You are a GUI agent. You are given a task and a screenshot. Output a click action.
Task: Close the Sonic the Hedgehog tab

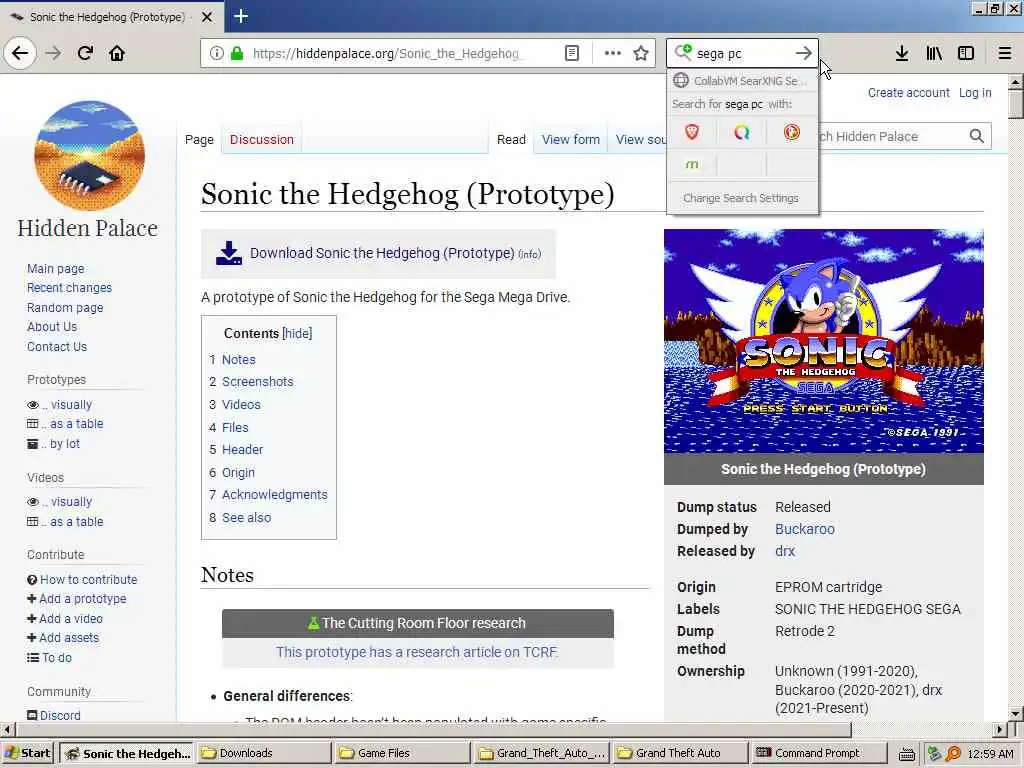(x=207, y=17)
